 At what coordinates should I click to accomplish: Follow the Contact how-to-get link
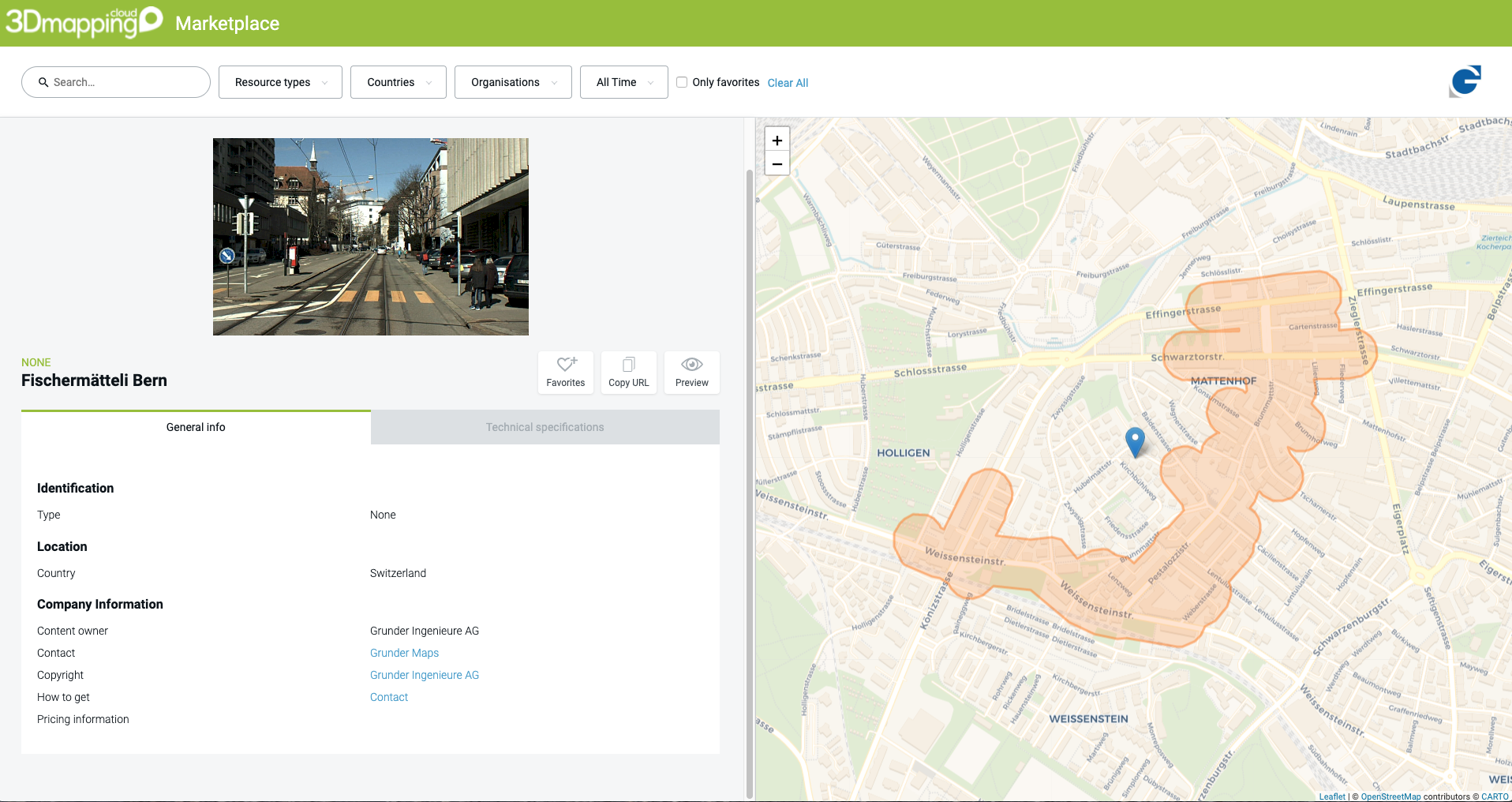click(x=389, y=697)
